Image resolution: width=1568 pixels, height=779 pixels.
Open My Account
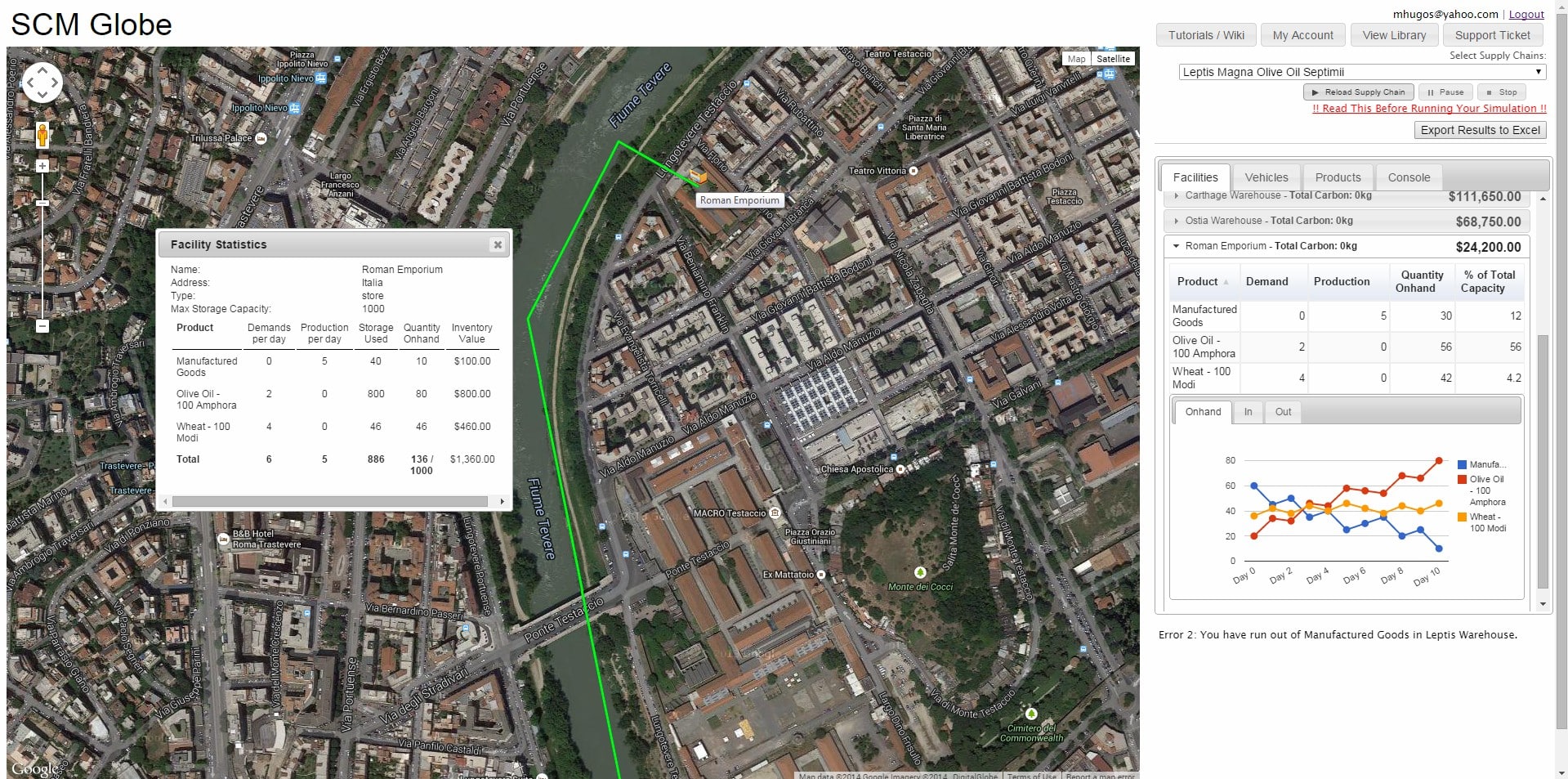(x=1302, y=35)
